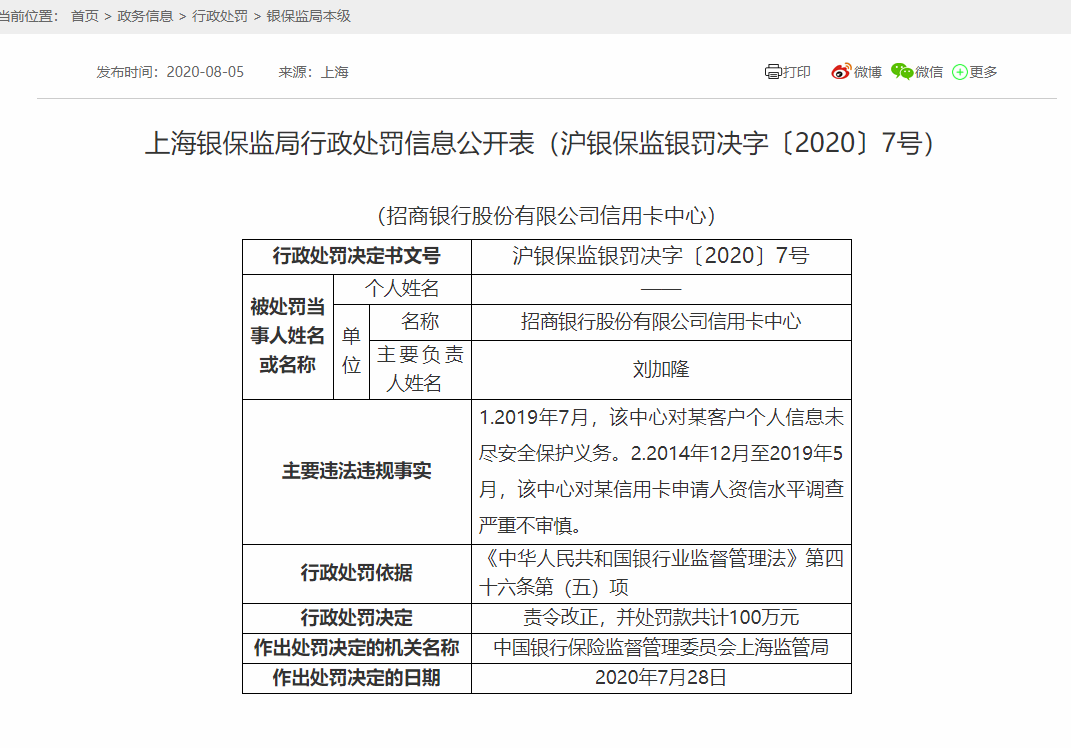The height and width of the screenshot is (748, 1071).
Task: Click the name 刘加隆
Action: pos(661,370)
